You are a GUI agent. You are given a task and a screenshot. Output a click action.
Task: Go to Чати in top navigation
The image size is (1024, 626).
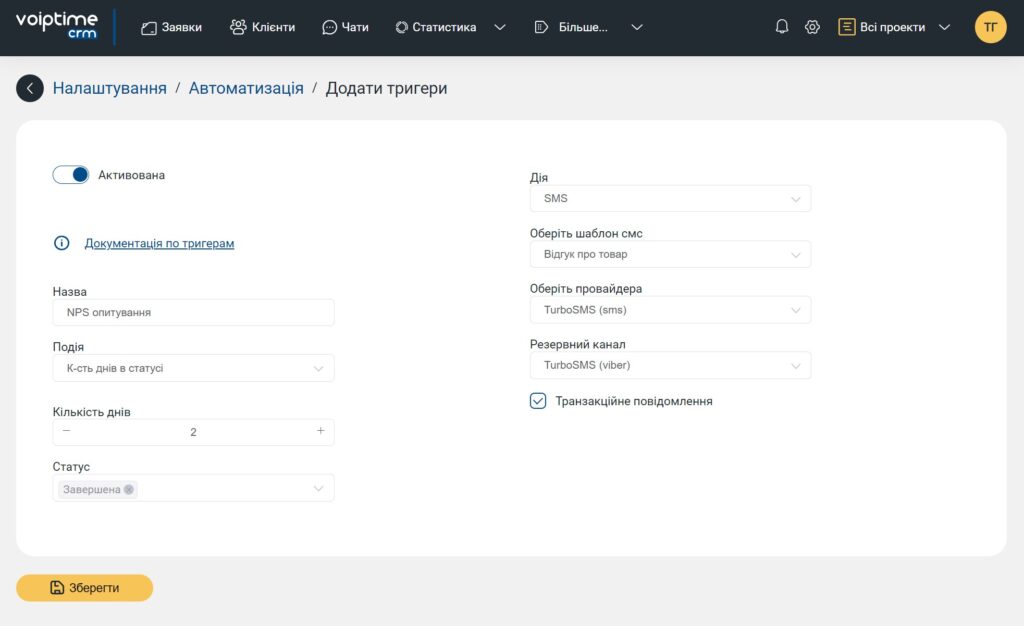pos(345,27)
